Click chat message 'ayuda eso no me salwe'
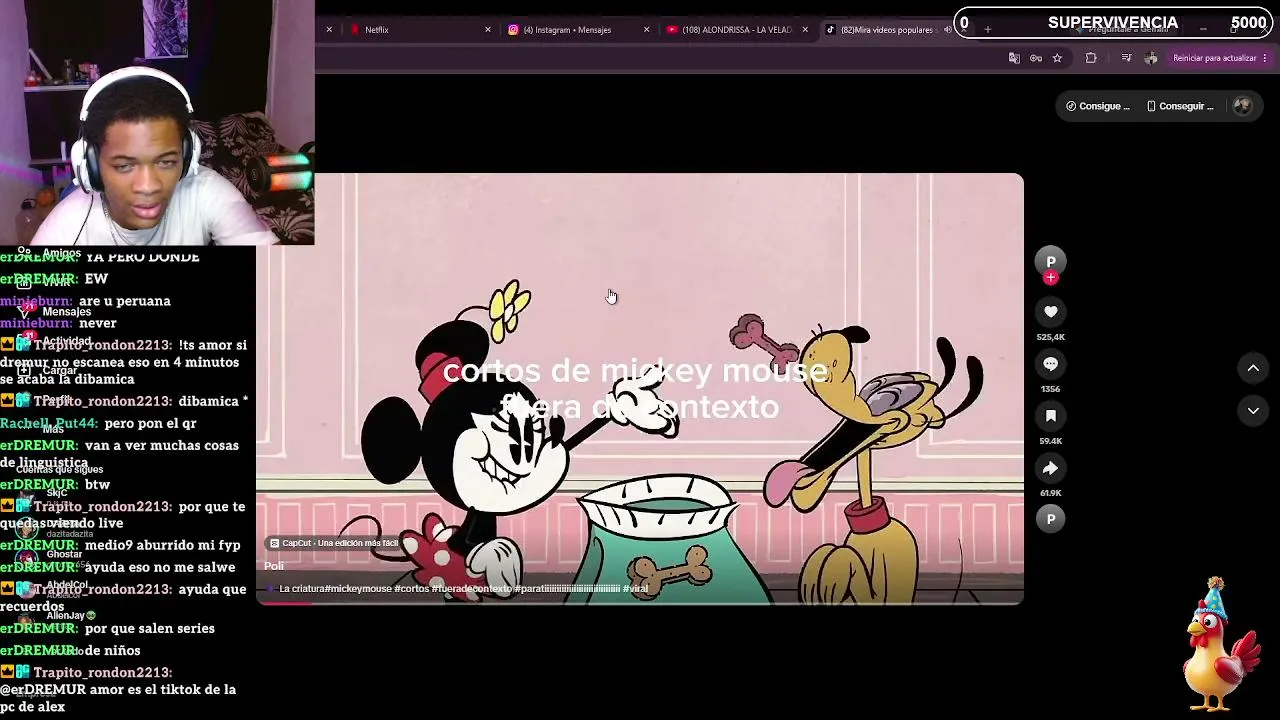 coord(160,567)
